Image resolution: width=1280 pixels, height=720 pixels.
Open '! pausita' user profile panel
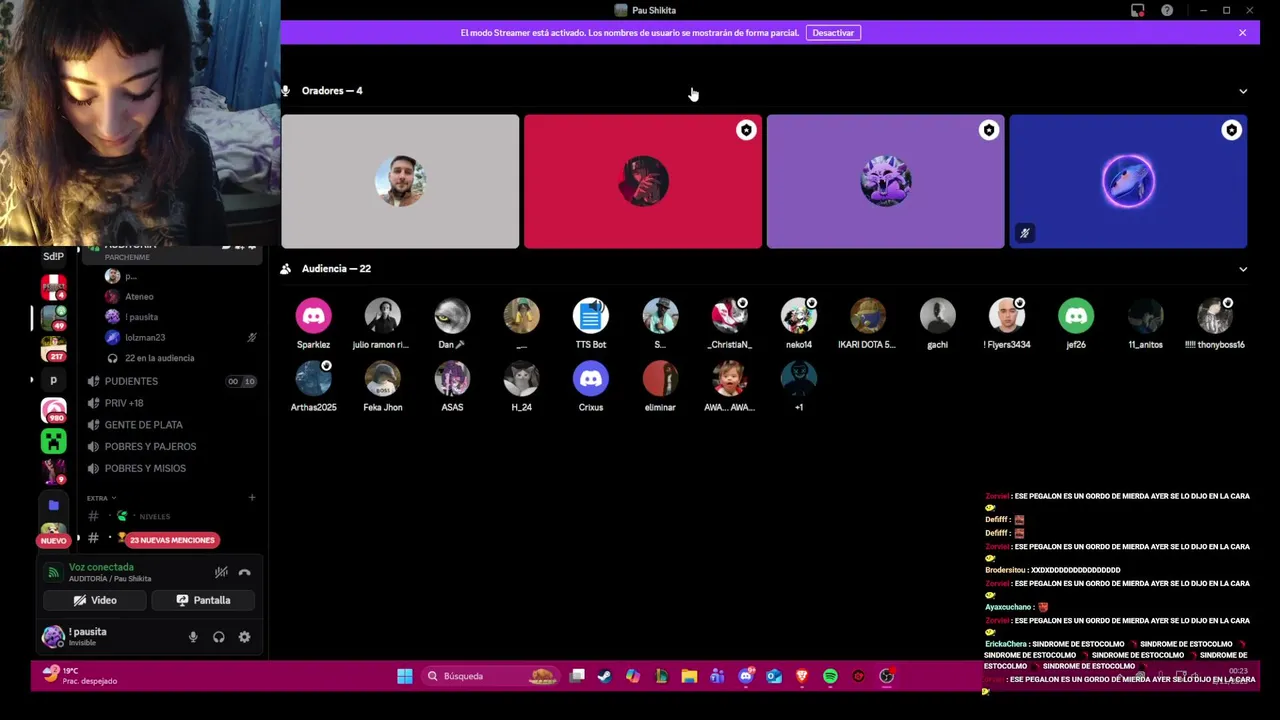click(88, 636)
